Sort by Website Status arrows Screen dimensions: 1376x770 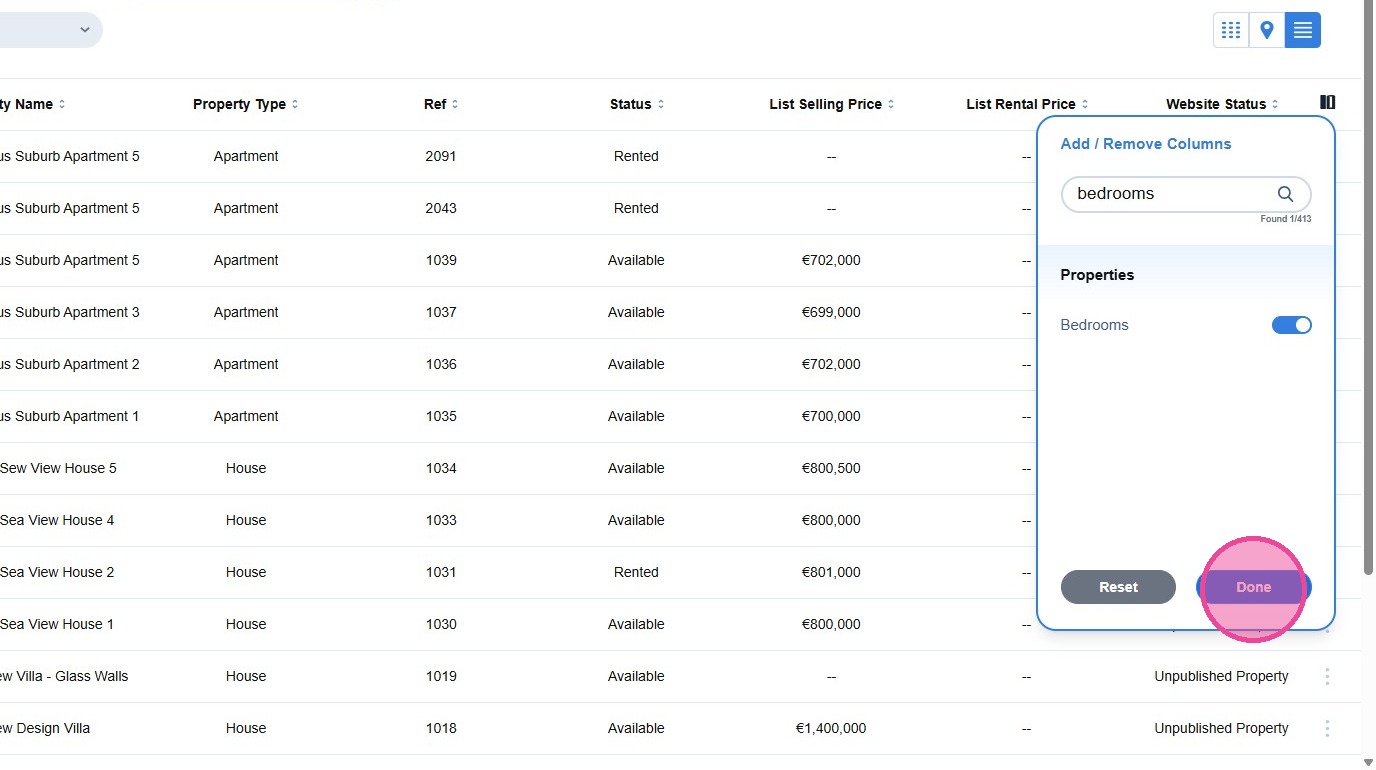click(x=1276, y=104)
